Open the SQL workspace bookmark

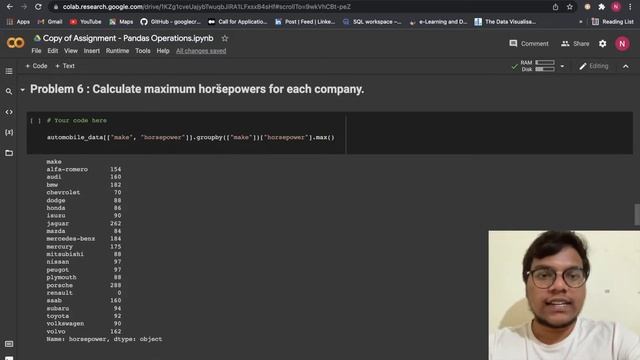point(372,22)
